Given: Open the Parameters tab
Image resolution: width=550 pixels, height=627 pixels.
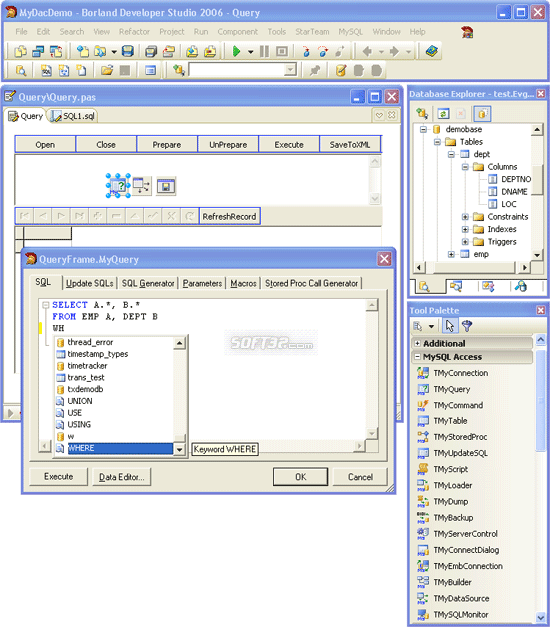Looking at the screenshot, I should coord(202,283).
